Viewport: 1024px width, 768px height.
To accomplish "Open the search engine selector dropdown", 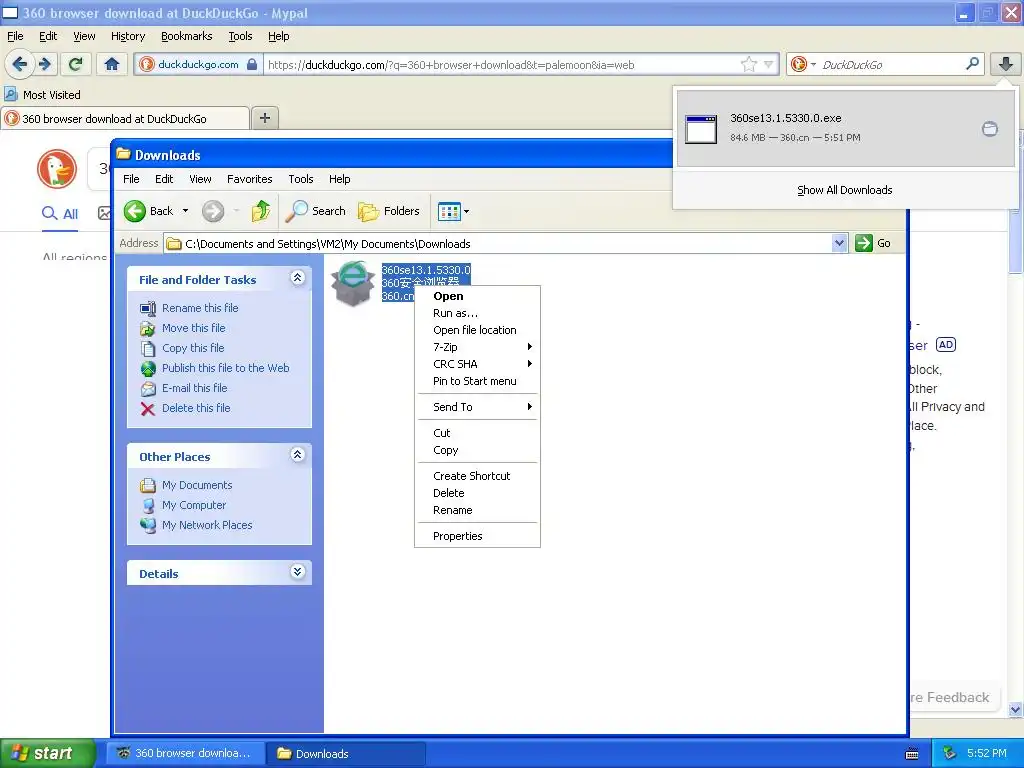I will (x=813, y=64).
